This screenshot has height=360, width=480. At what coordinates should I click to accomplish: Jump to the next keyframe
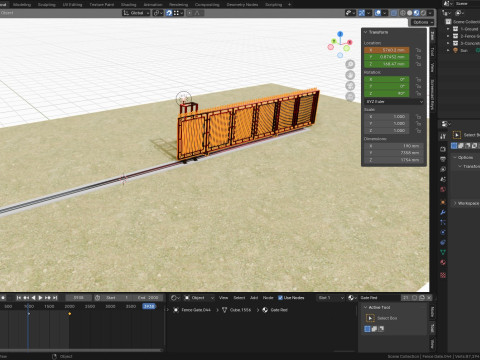click(48, 298)
